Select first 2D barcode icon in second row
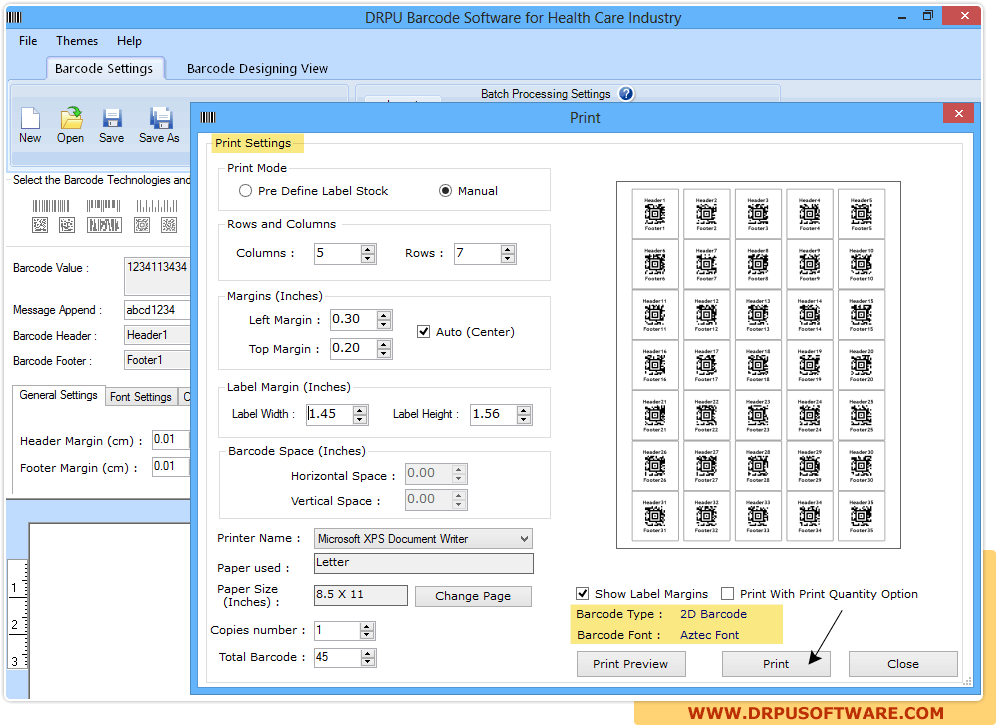Image resolution: width=996 pixels, height=725 pixels. 40,225
